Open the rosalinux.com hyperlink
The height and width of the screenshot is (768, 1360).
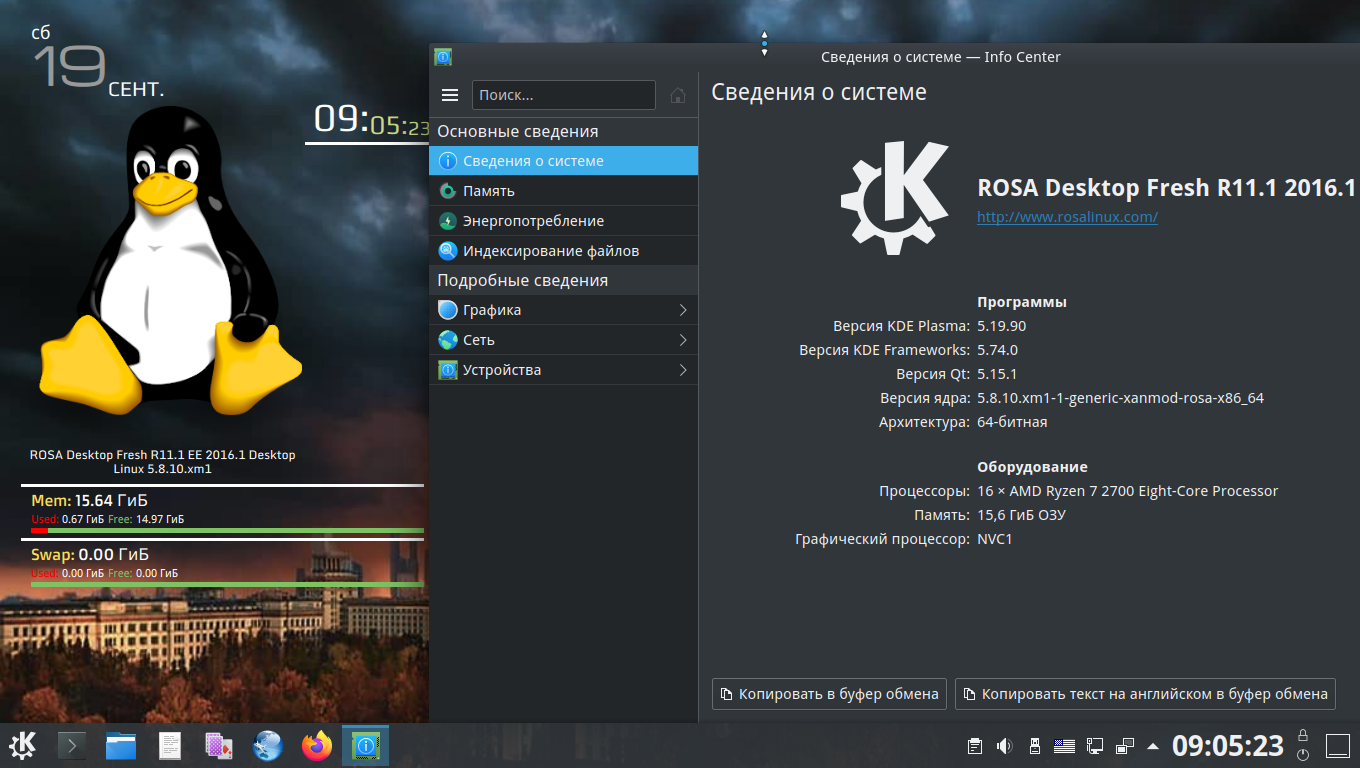[1067, 217]
